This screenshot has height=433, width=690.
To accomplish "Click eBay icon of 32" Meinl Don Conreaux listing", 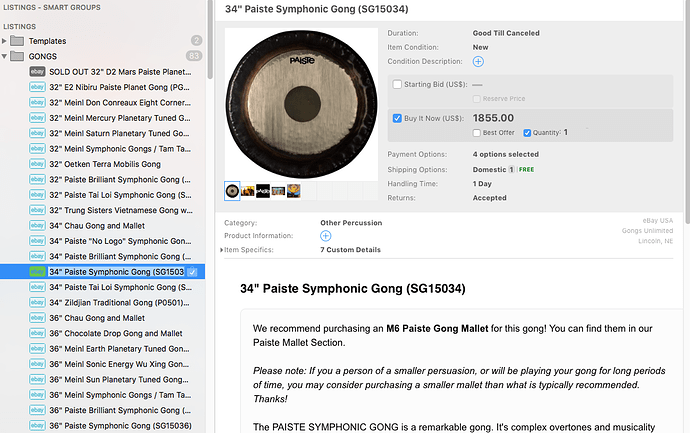I will pos(37,102).
